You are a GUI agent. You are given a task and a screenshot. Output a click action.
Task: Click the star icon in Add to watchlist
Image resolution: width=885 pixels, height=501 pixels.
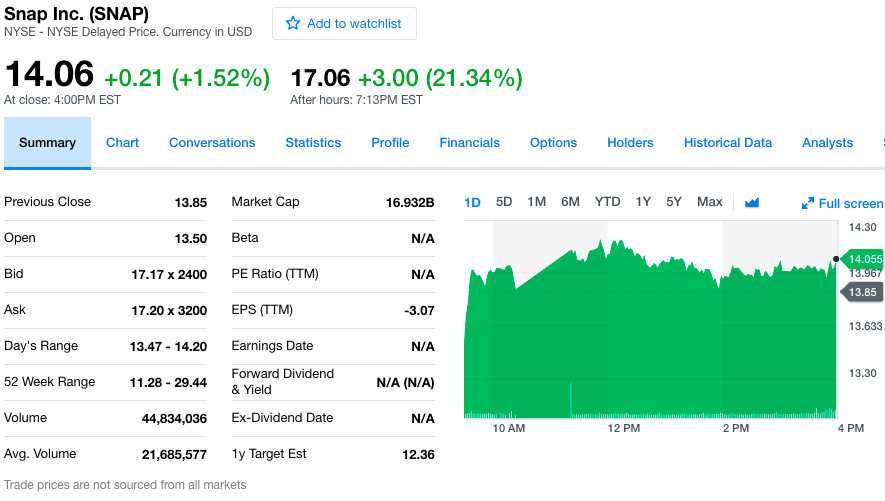(292, 23)
